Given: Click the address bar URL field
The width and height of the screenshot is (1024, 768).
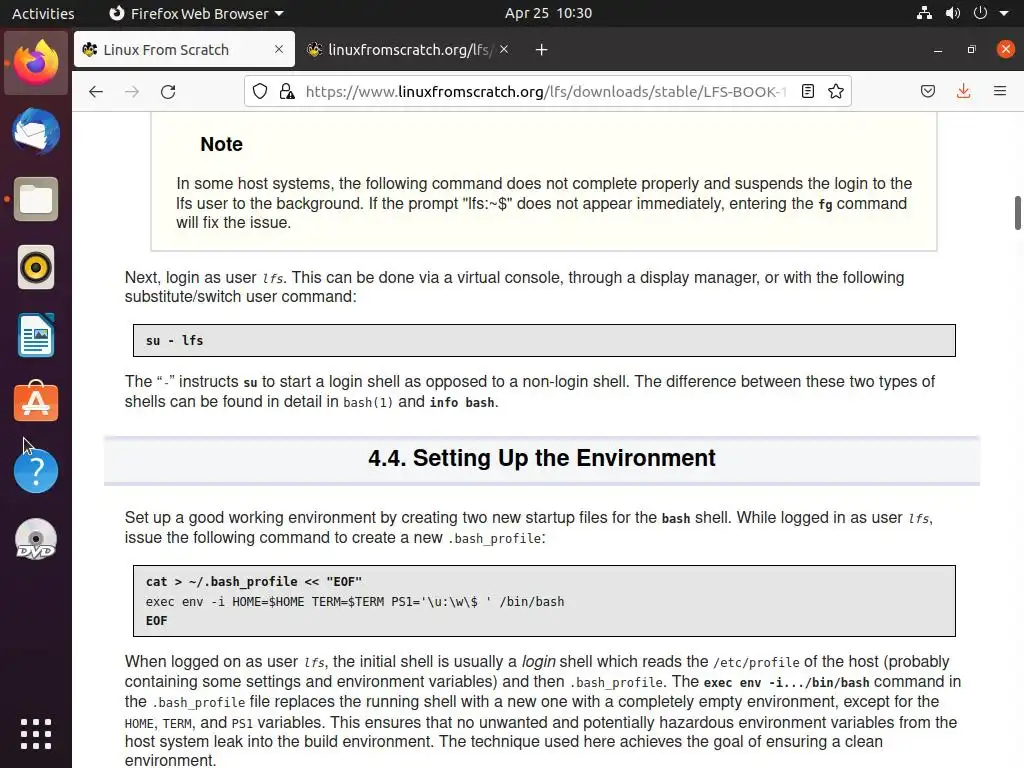Looking at the screenshot, I should click(545, 91).
